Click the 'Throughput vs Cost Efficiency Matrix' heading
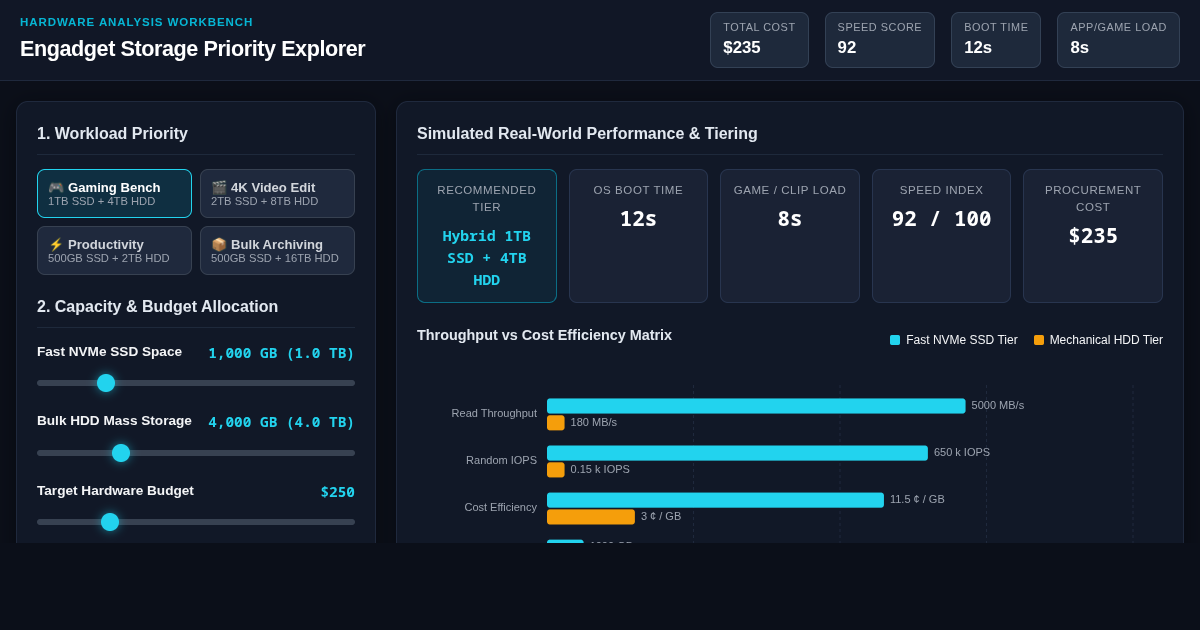Screen dimensions: 1200x630 [x=544, y=335]
